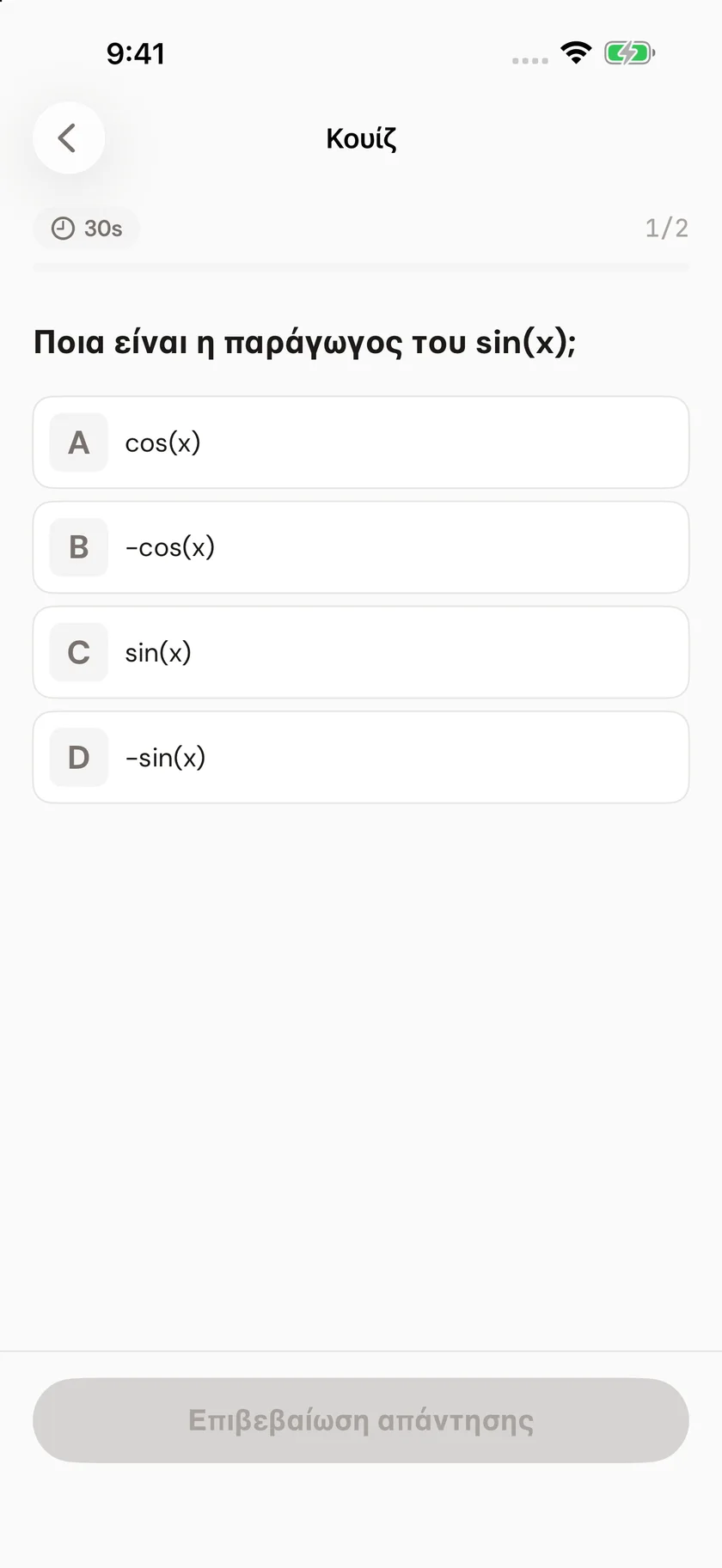Choose the sin(x) answer
Screen dimensions: 722x1568
361,652
